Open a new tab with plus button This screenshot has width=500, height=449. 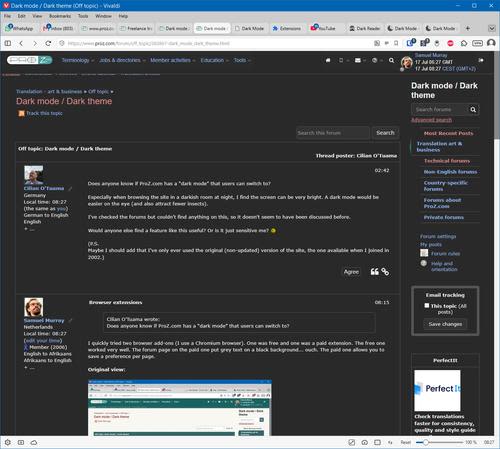[x=468, y=28]
